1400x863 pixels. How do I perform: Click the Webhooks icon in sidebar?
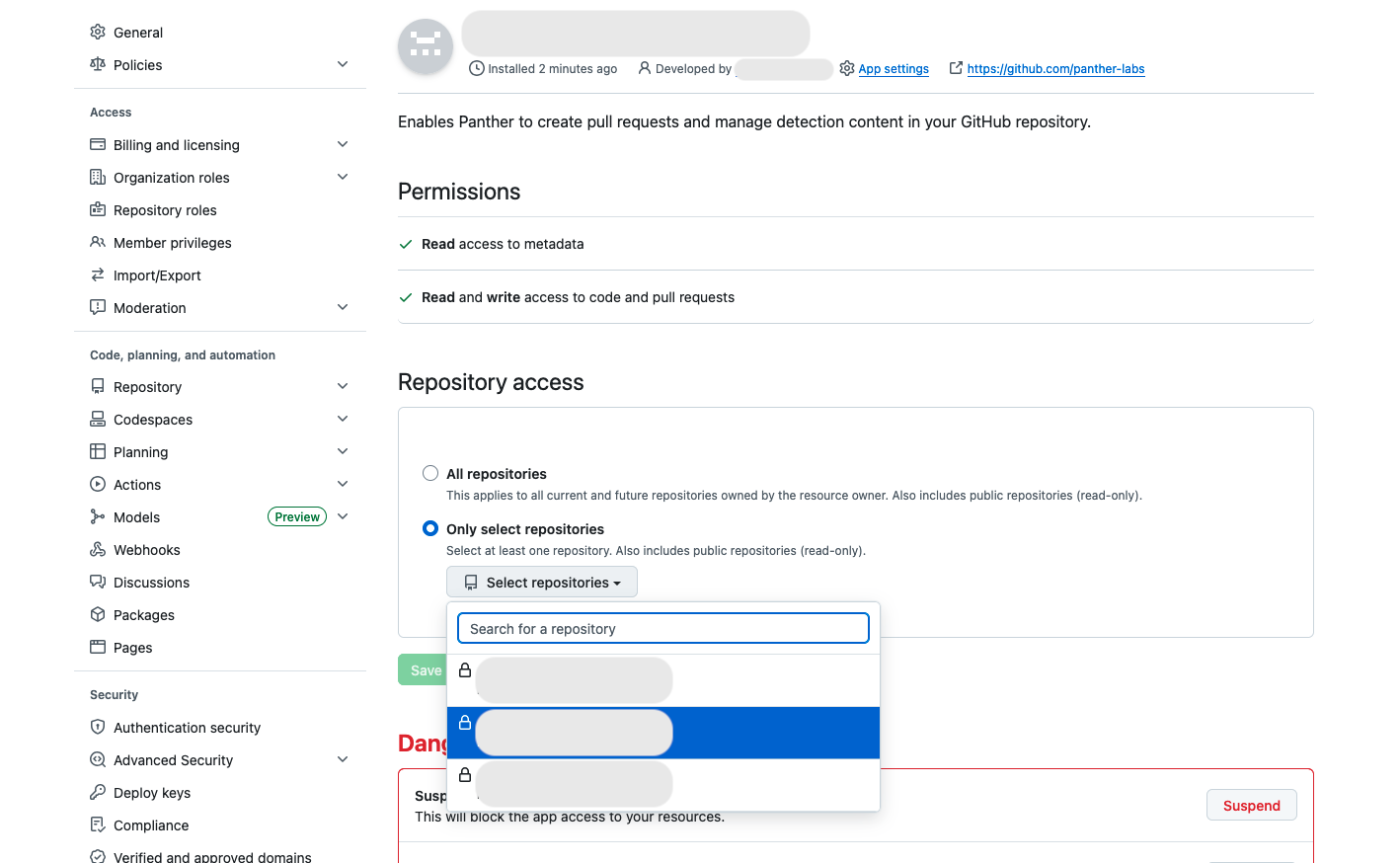pos(98,549)
